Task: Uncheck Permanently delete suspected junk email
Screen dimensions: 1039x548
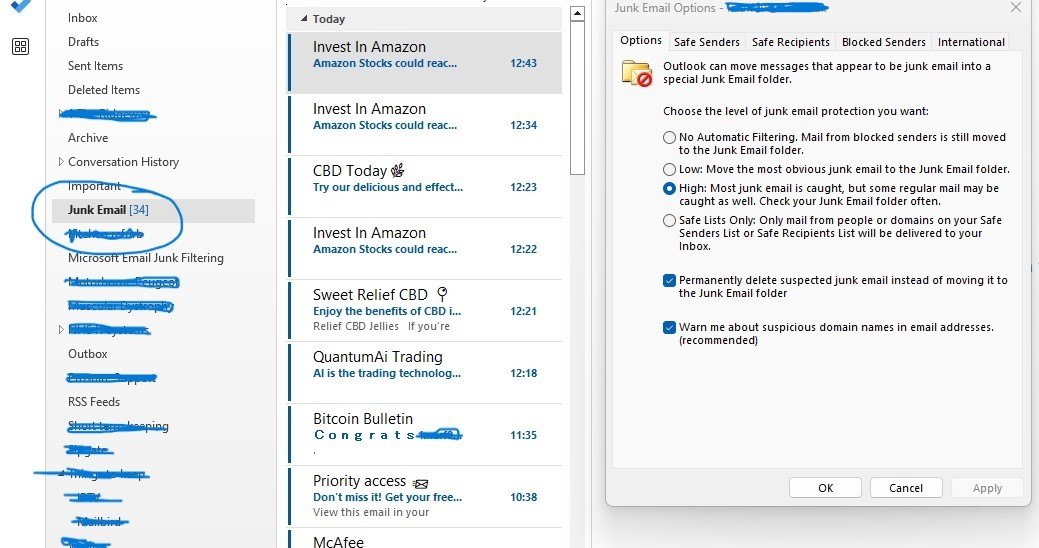Action: tap(669, 280)
